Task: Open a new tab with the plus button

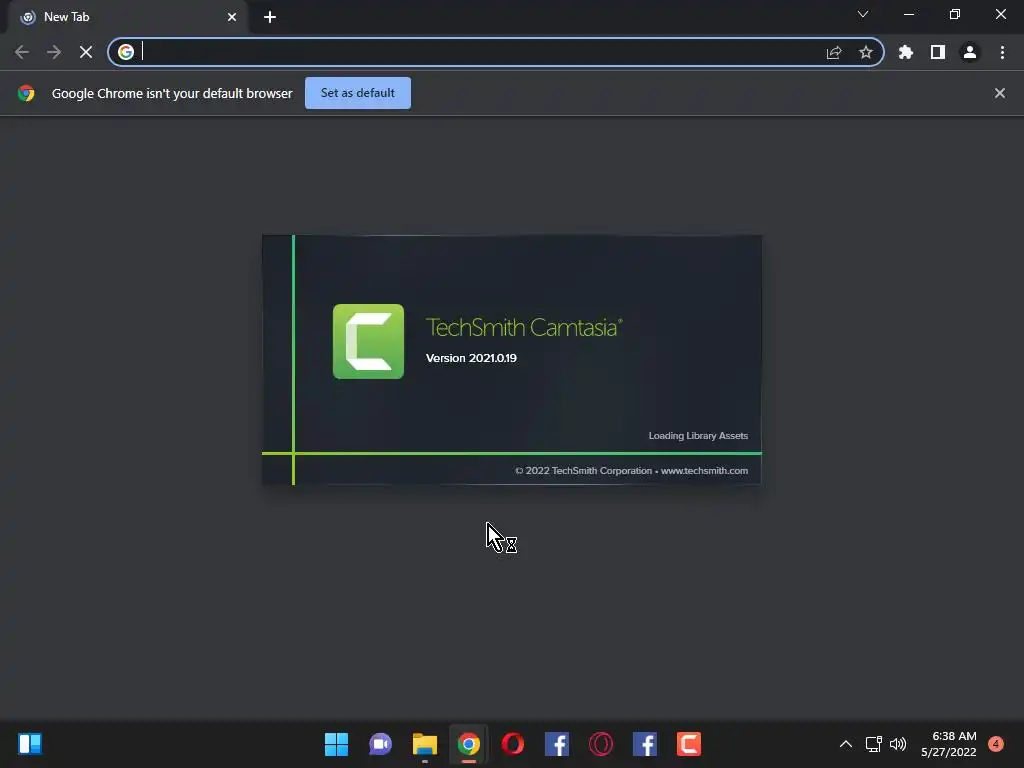Action: coord(270,17)
